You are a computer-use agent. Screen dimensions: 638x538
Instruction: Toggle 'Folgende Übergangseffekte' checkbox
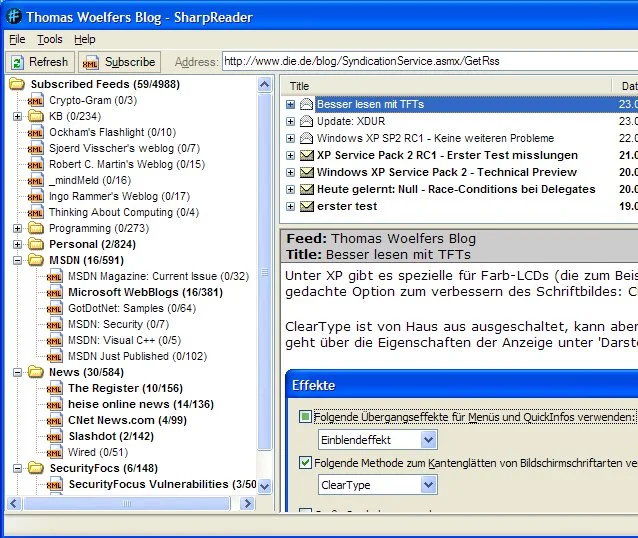pos(305,417)
